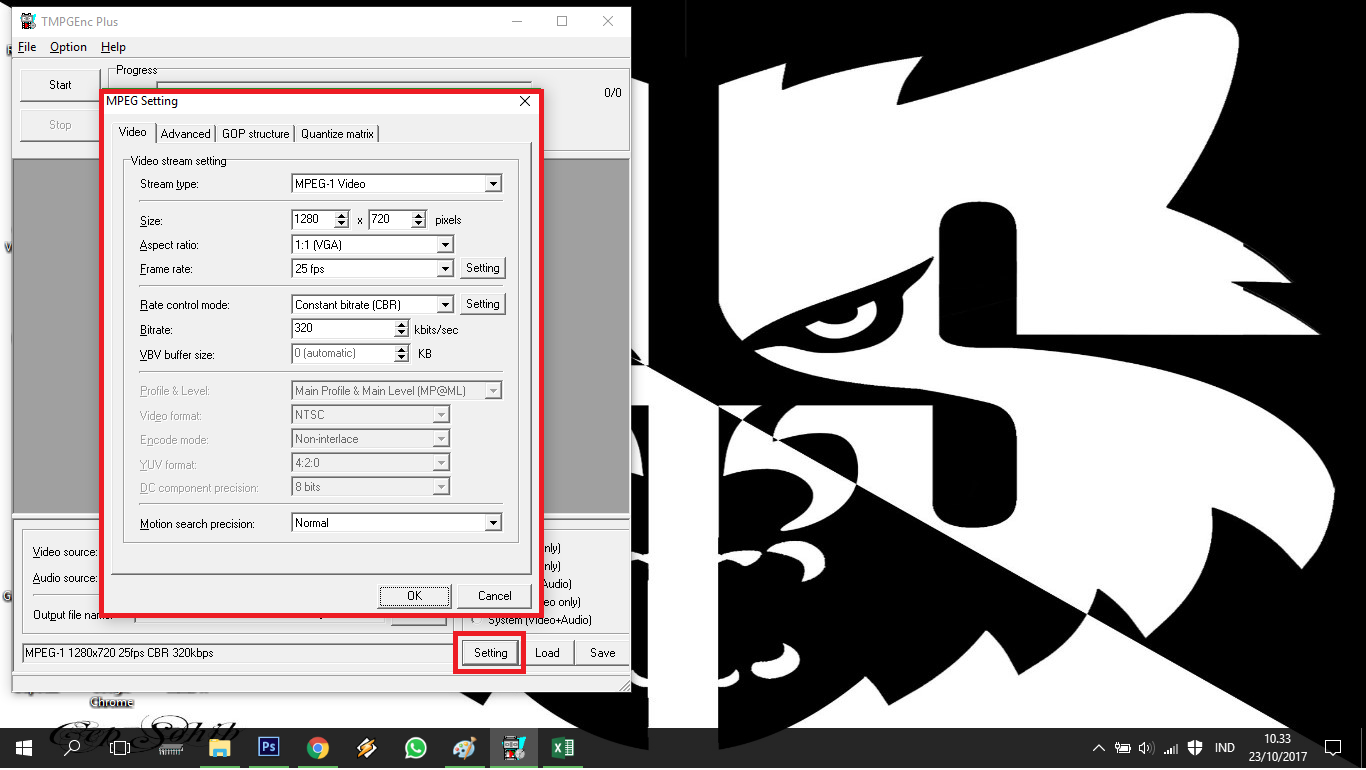Click the Video format NTSC dropdown

pos(370,415)
